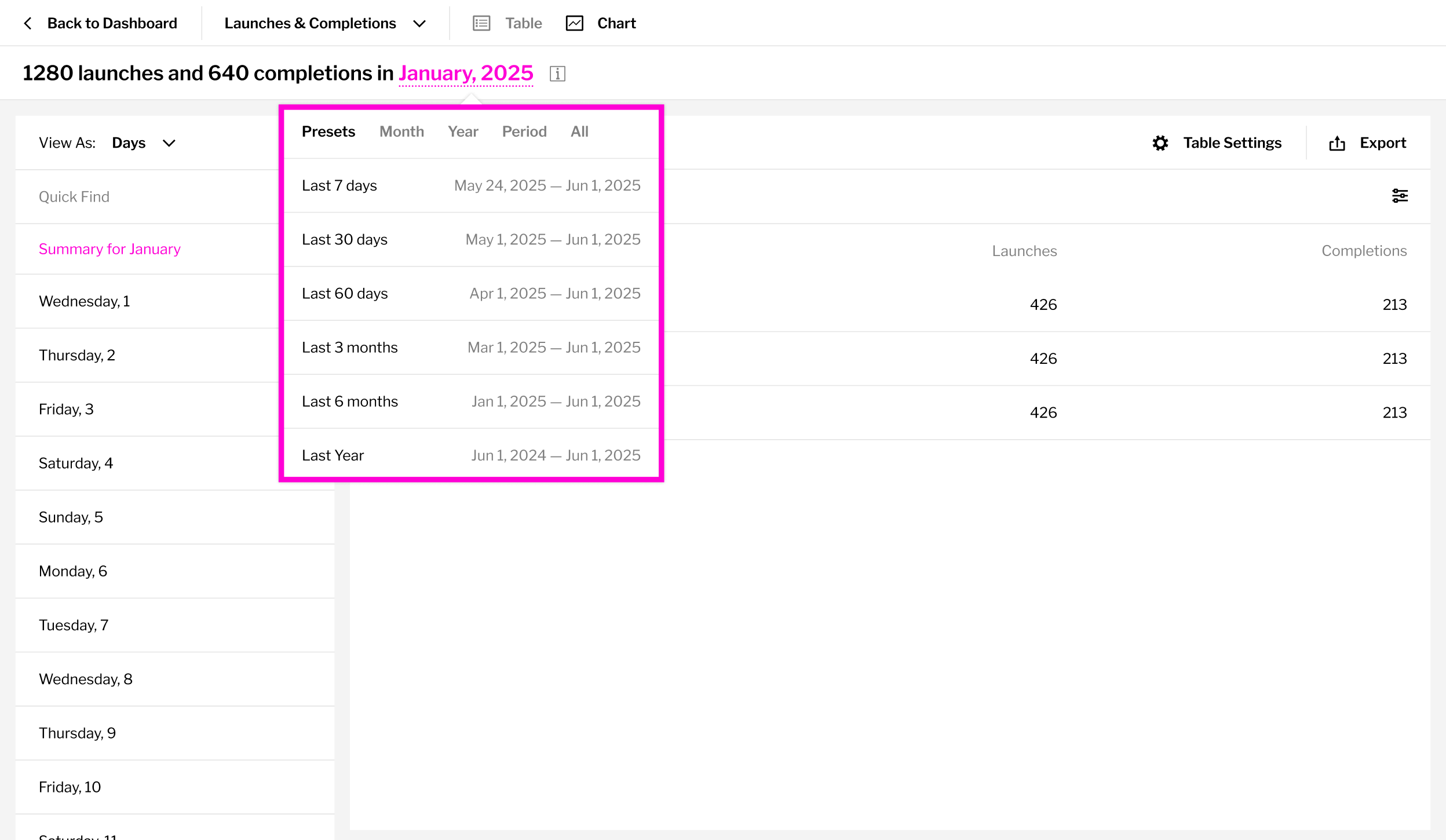
Task: Select the Wednesday, 1 row
Action: click(148, 301)
